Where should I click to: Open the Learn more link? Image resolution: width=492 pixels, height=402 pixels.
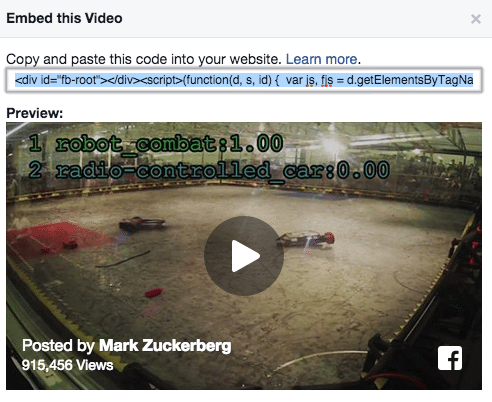click(321, 59)
